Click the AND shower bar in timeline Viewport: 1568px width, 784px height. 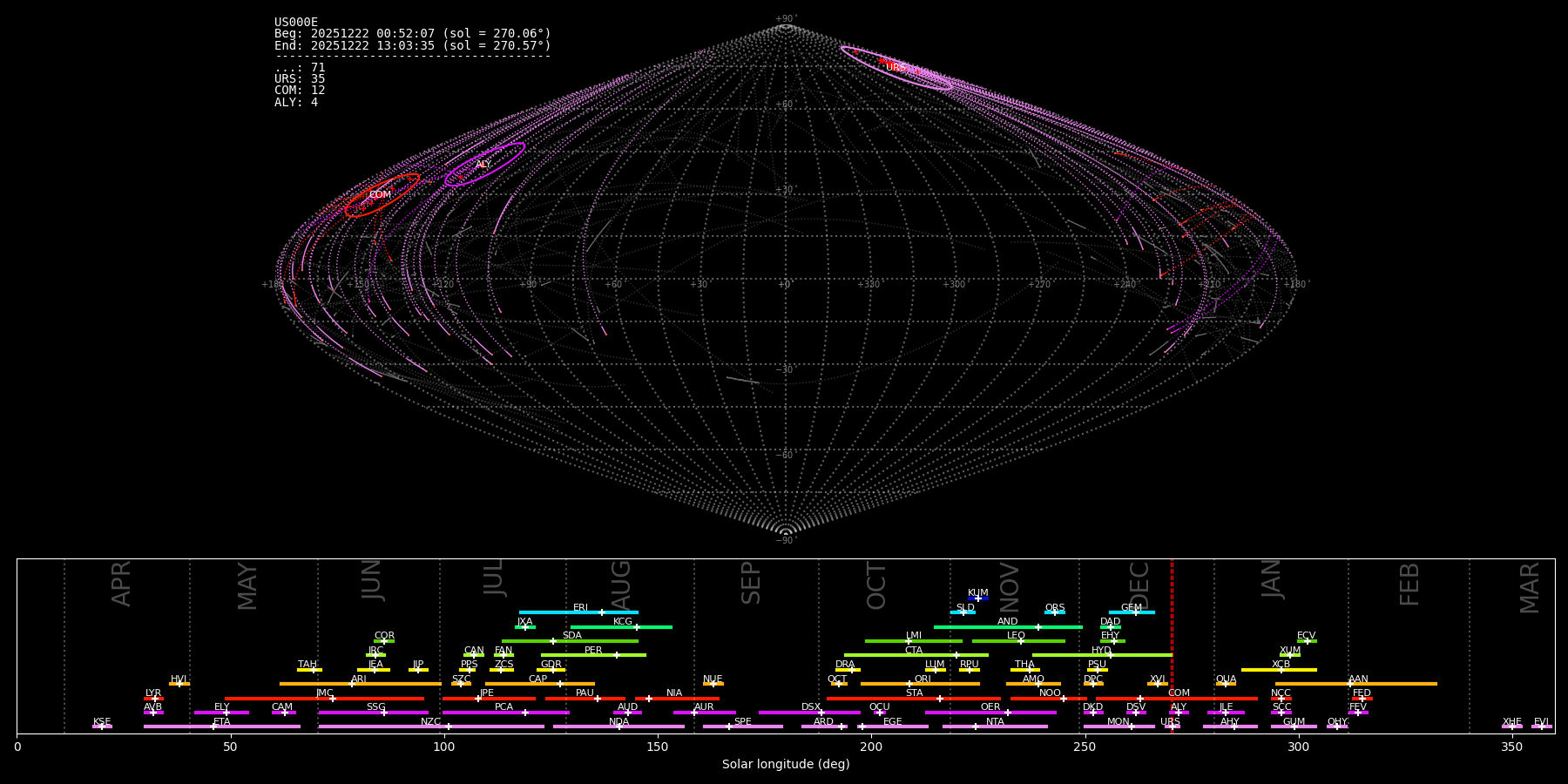[1008, 626]
